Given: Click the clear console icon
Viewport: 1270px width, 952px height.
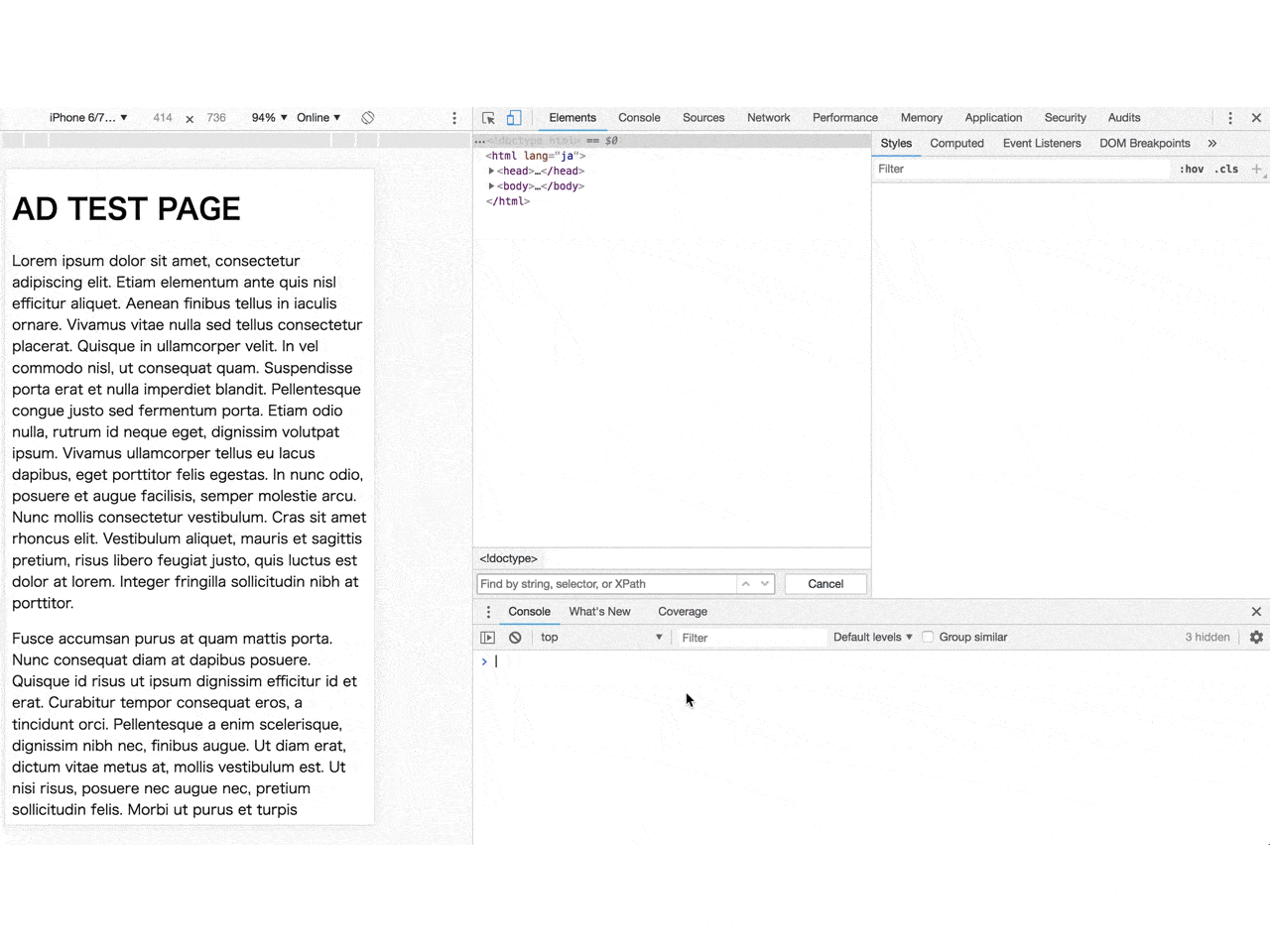Looking at the screenshot, I should [515, 638].
